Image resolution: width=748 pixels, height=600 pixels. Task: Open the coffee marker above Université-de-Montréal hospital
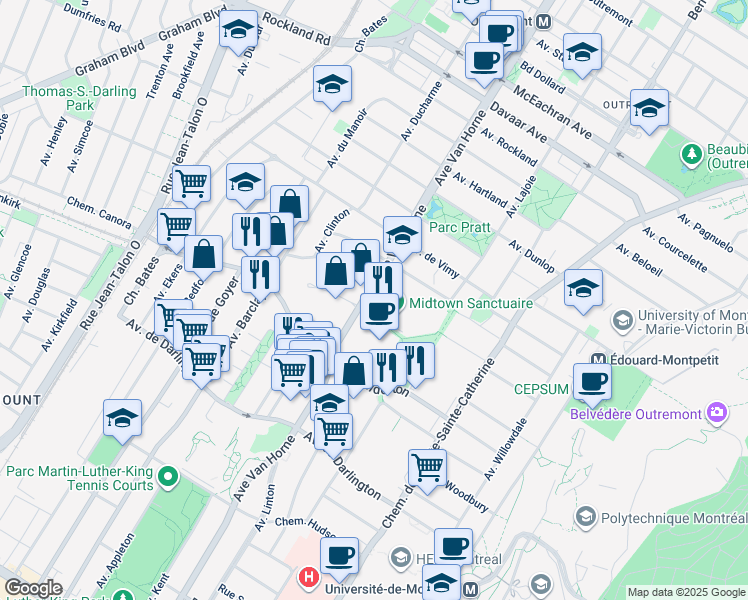339,557
